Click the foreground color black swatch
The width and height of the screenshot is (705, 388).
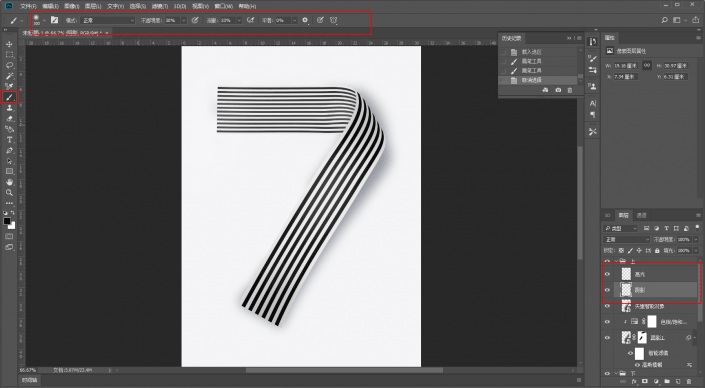[7, 221]
